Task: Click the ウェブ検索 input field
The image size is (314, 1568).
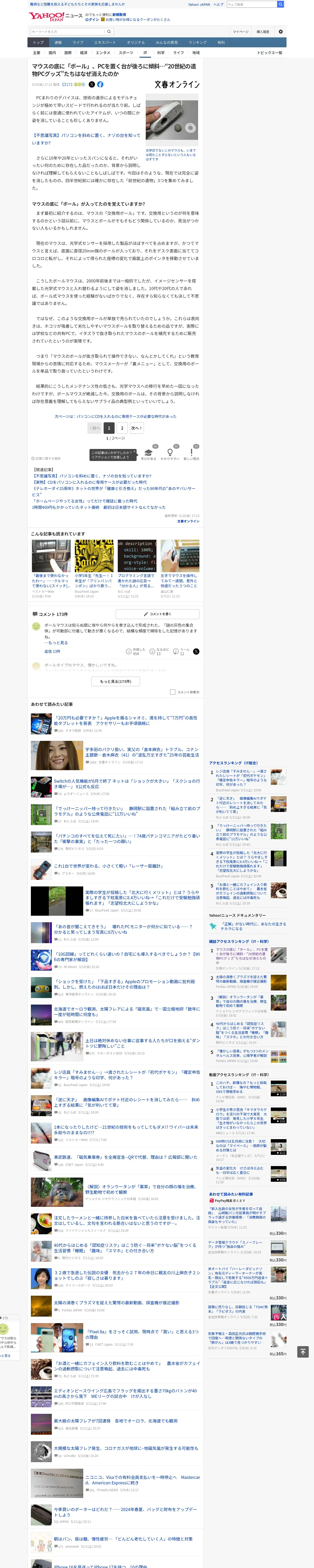Action: (251, 4)
